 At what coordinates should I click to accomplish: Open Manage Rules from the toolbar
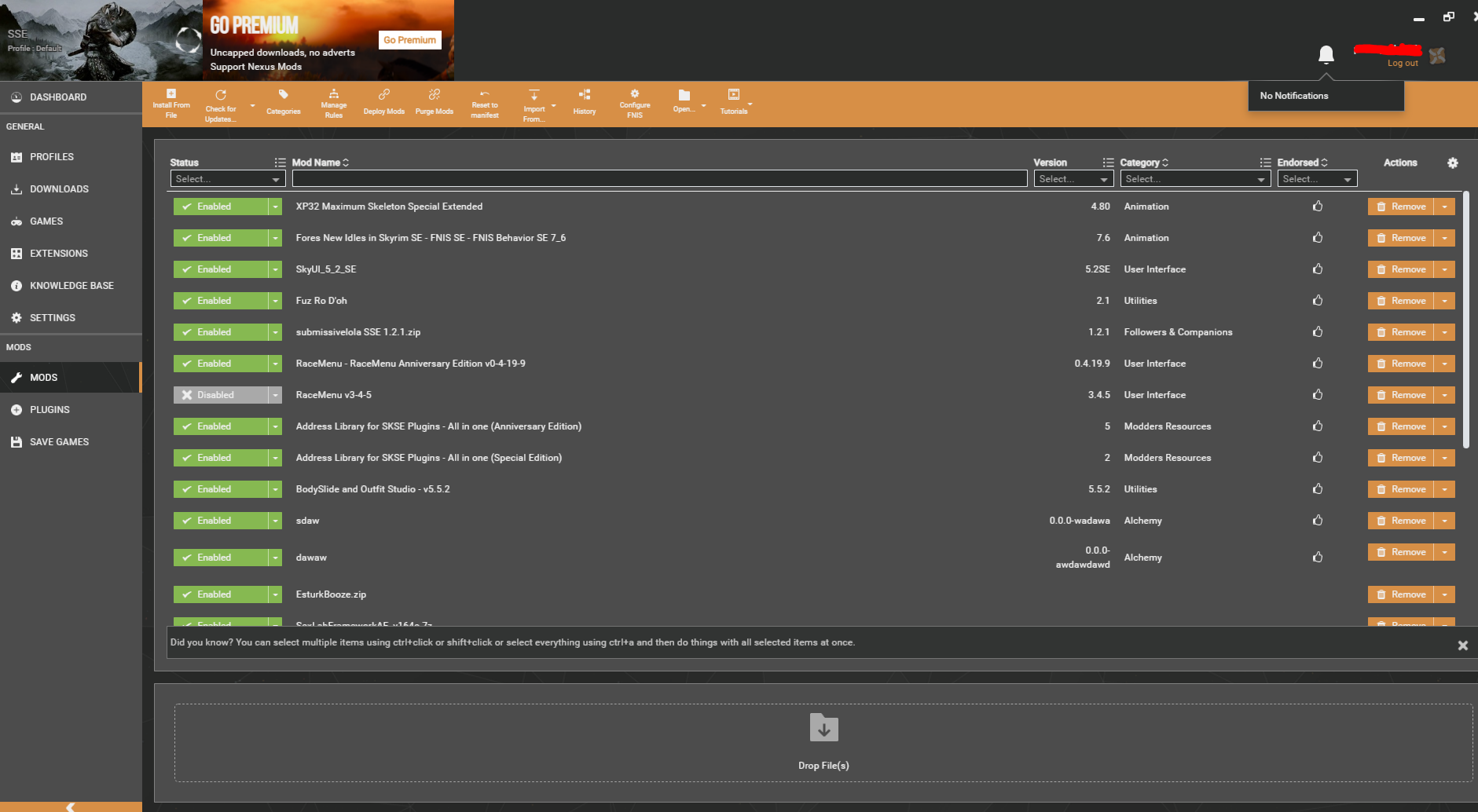point(333,104)
